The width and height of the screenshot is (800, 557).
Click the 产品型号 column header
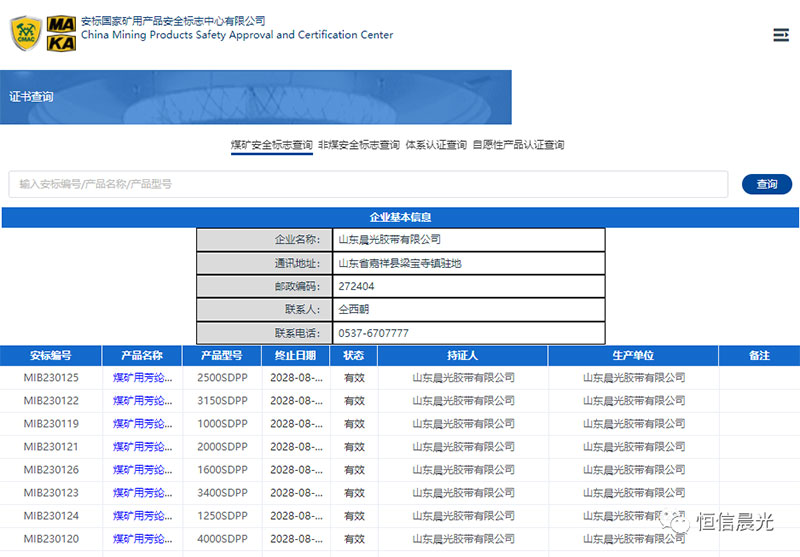221,355
